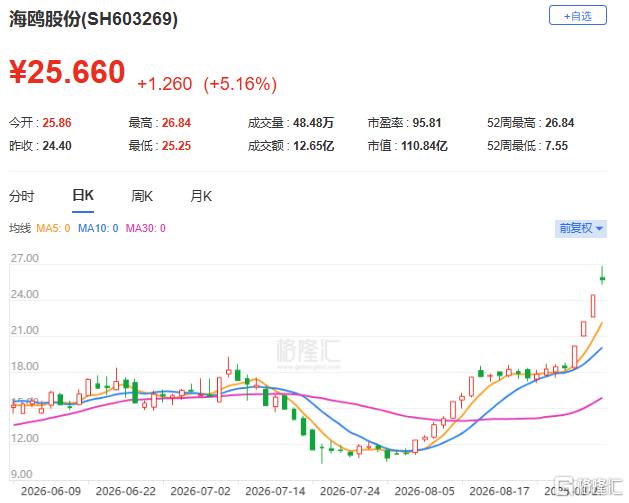Click the 2026-06-22 date label
The width and height of the screenshot is (629, 503).
(126, 491)
